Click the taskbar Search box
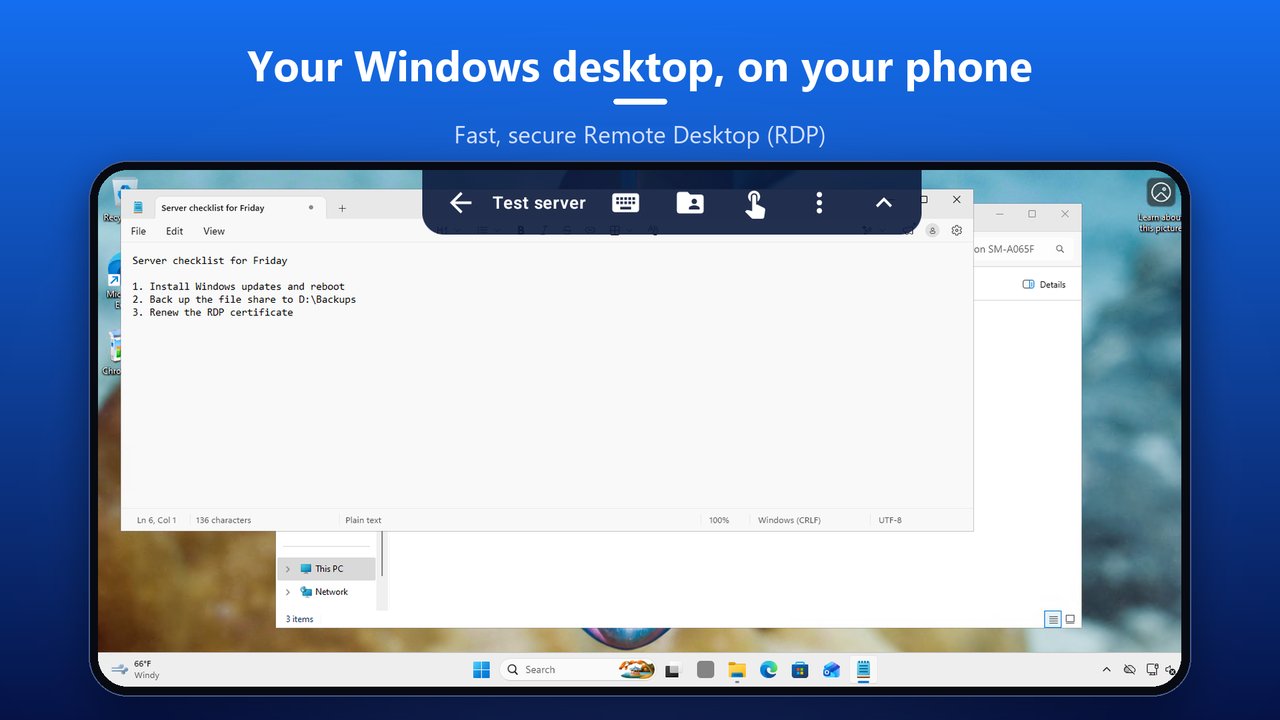 [578, 669]
